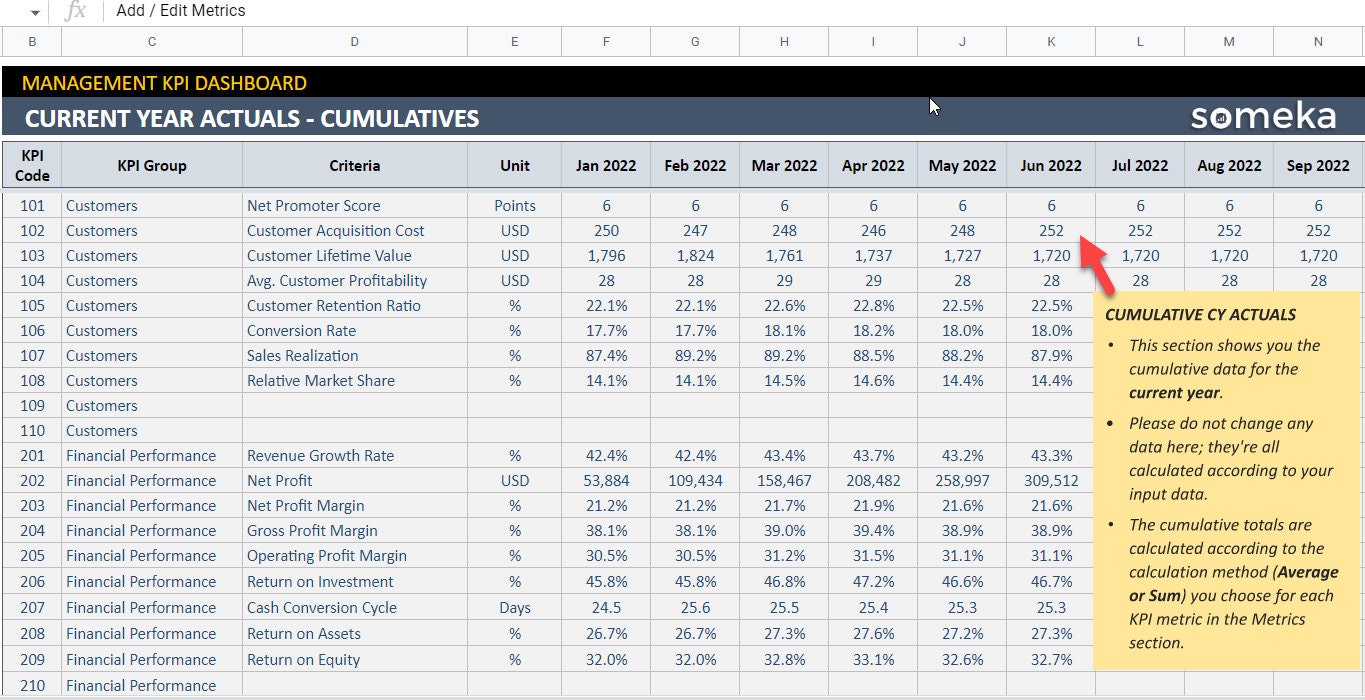Select the Return on Equity cell
The image size is (1365, 700).
tap(355, 659)
